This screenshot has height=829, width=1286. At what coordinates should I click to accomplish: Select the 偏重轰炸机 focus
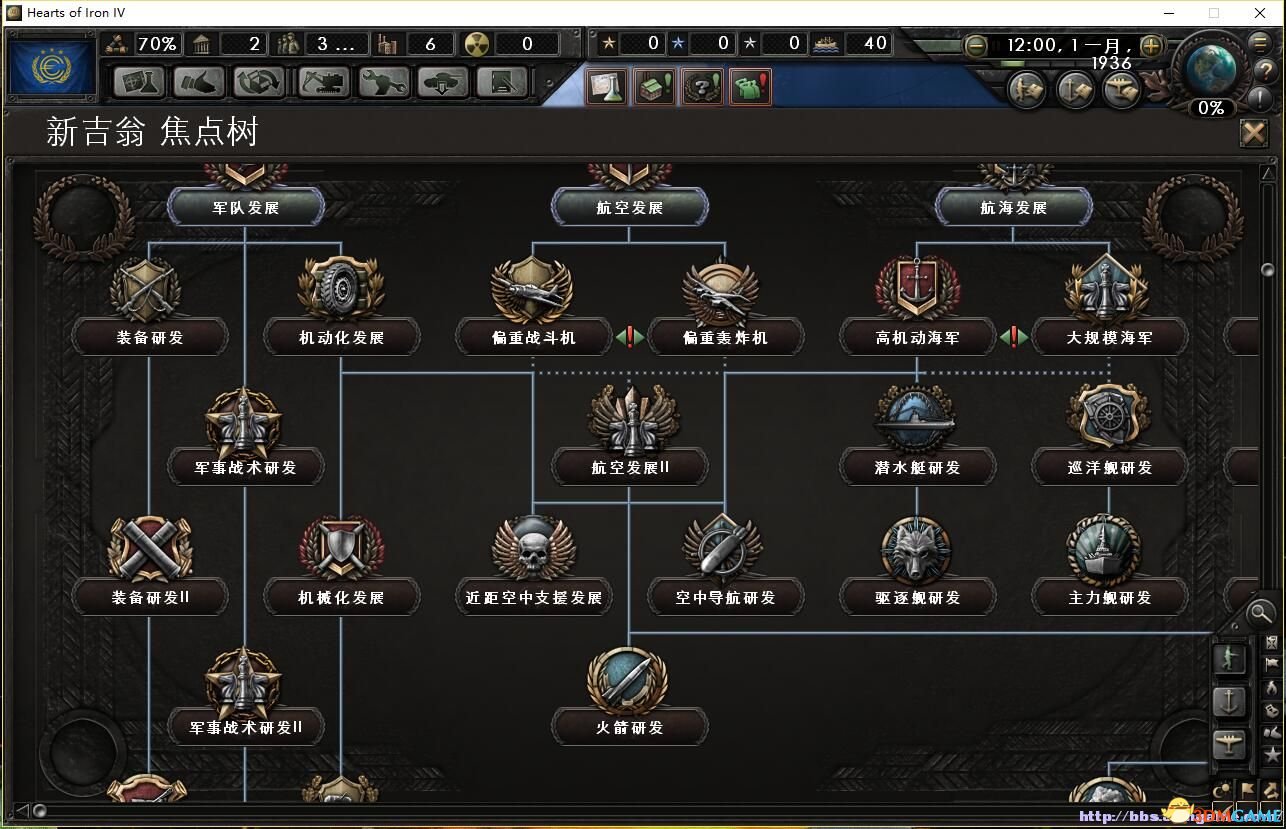point(725,306)
